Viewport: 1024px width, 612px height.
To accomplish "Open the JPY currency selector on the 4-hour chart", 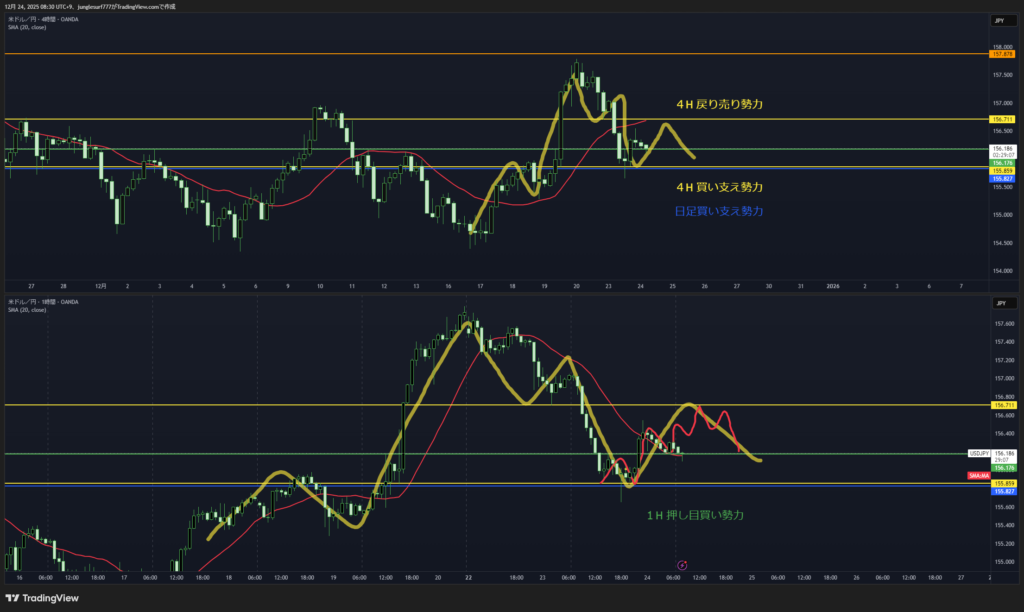I will point(998,21).
